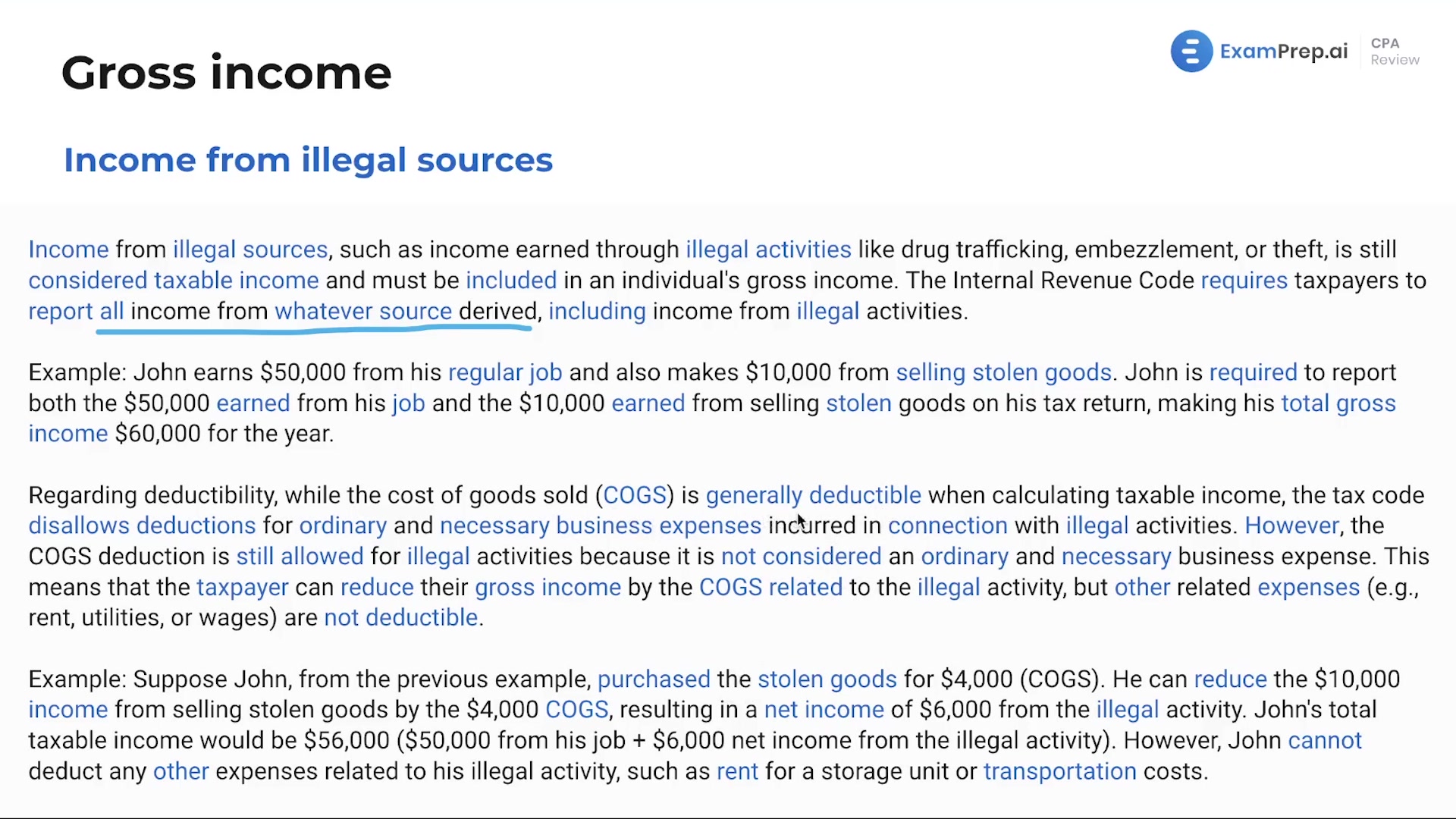1456x819 pixels.
Task: Click the highlighted word 'purchased' in the last example
Action: pos(654,679)
